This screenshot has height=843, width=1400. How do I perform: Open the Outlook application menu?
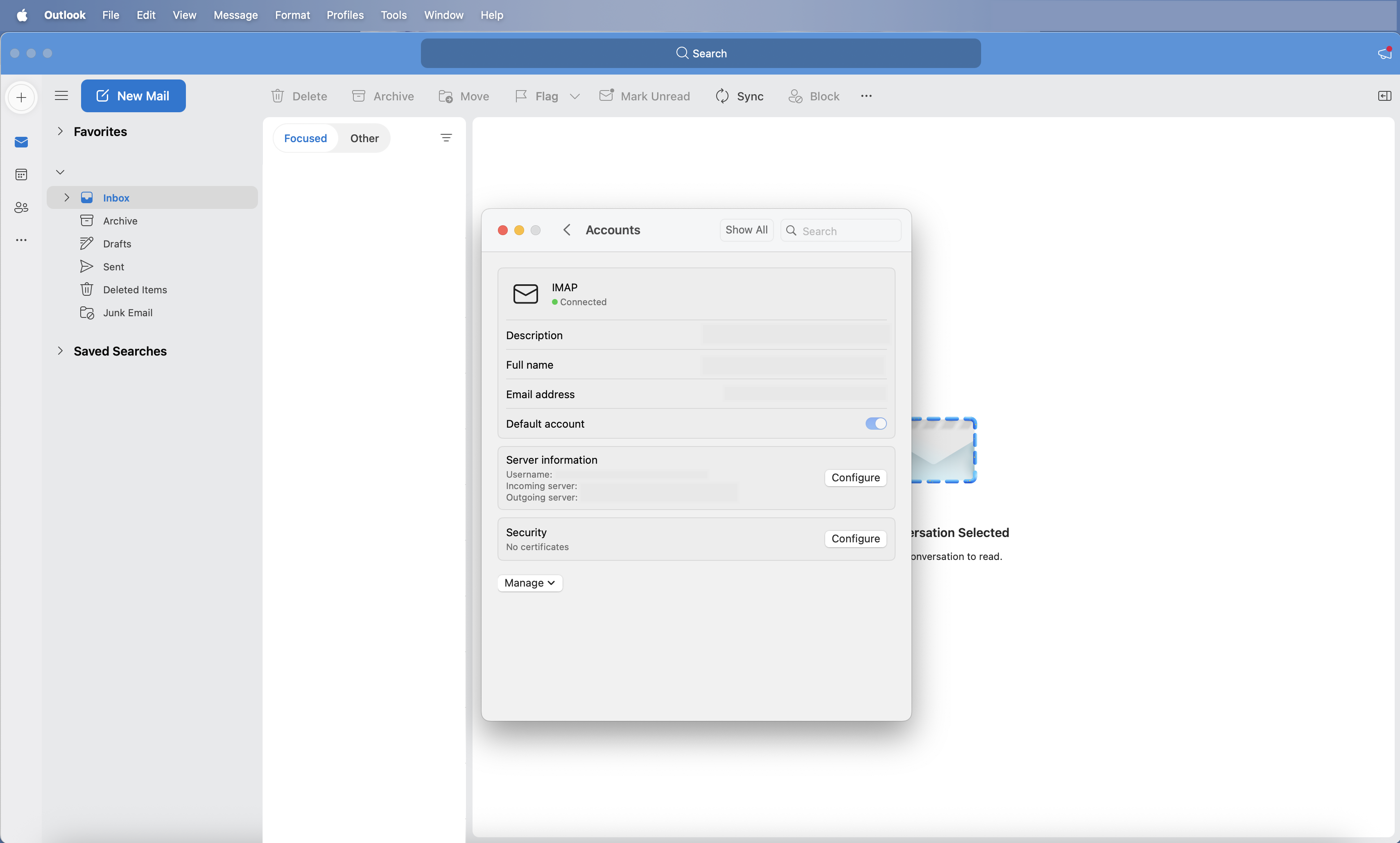[x=65, y=15]
